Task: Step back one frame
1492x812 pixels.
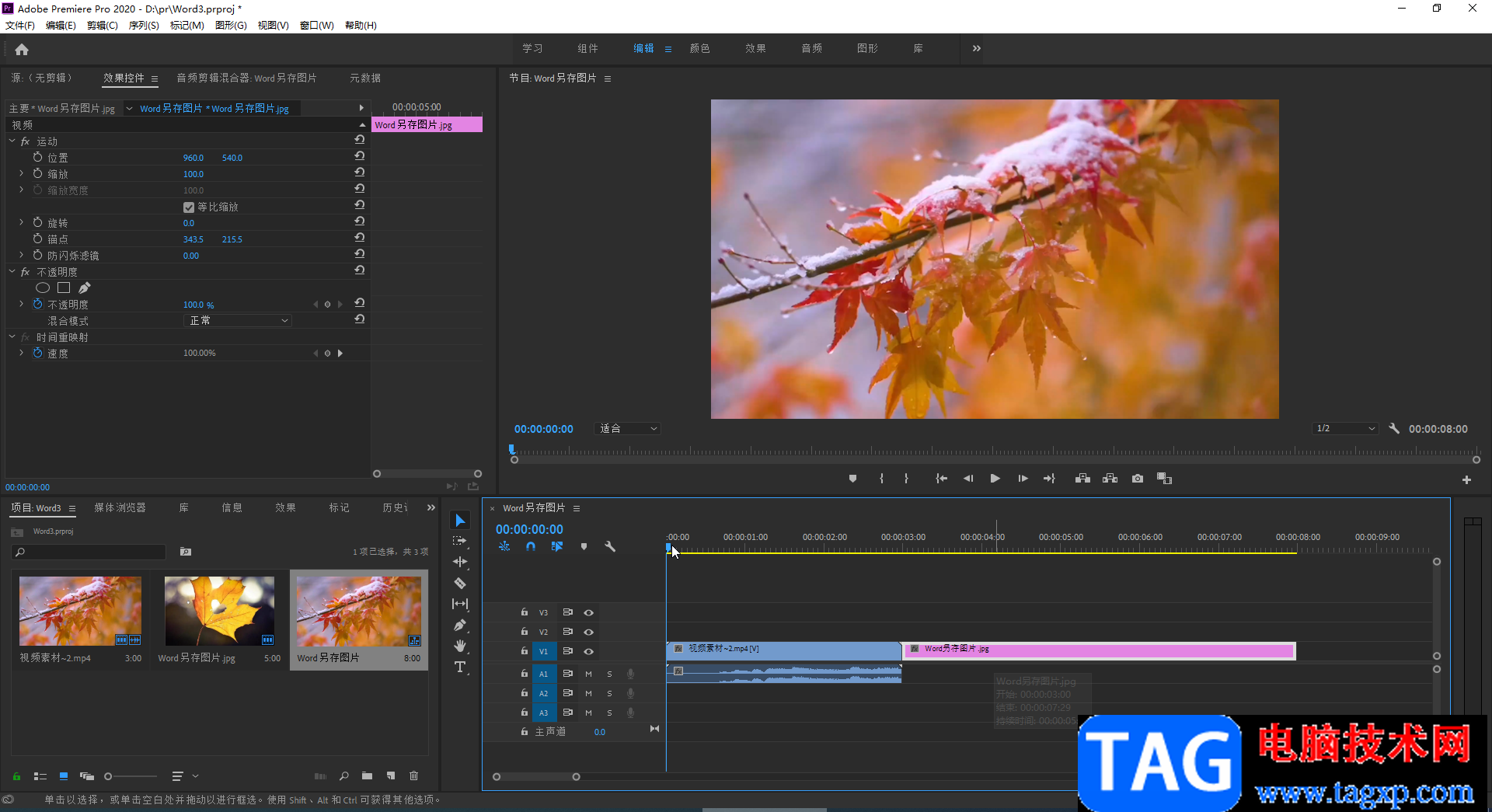Action: pyautogui.click(x=968, y=479)
